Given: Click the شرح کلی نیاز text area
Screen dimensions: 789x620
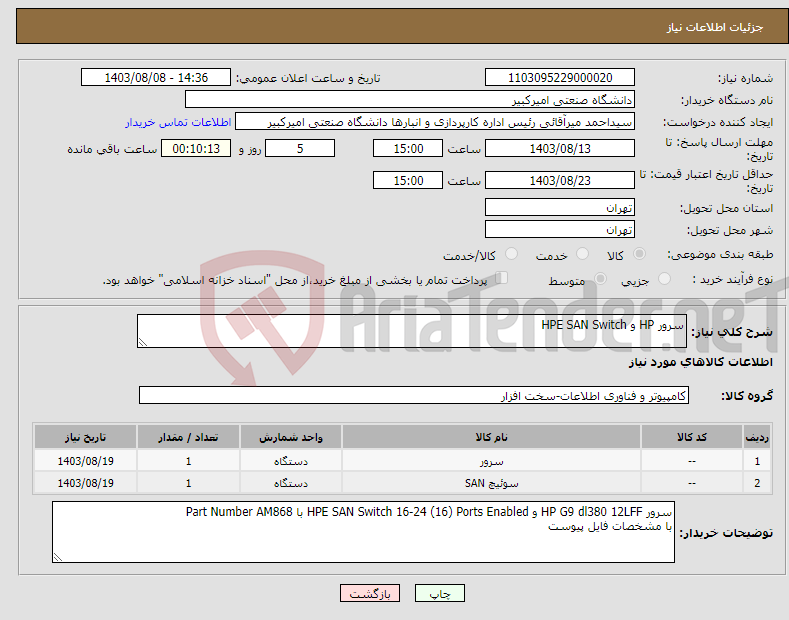Looking at the screenshot, I should point(412,331).
